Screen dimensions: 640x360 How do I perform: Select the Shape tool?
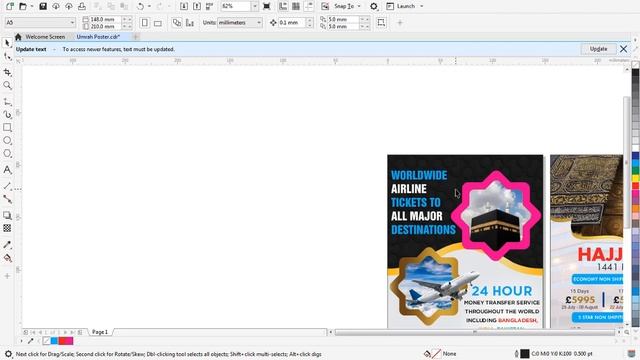[7, 56]
